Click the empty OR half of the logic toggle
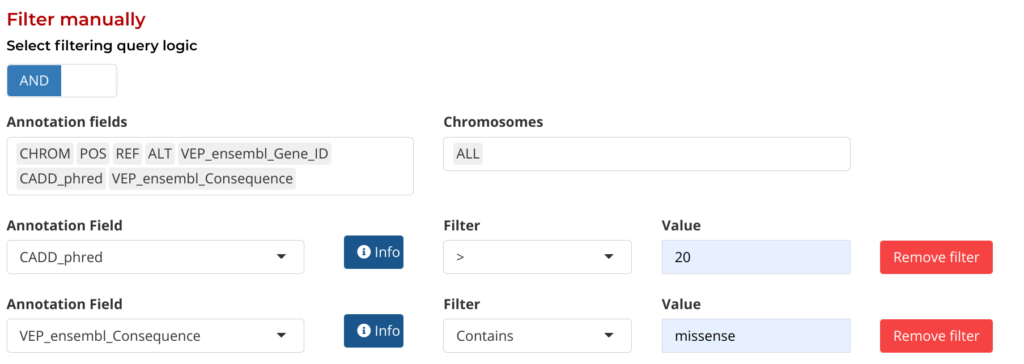1024x364 pixels. click(x=89, y=81)
